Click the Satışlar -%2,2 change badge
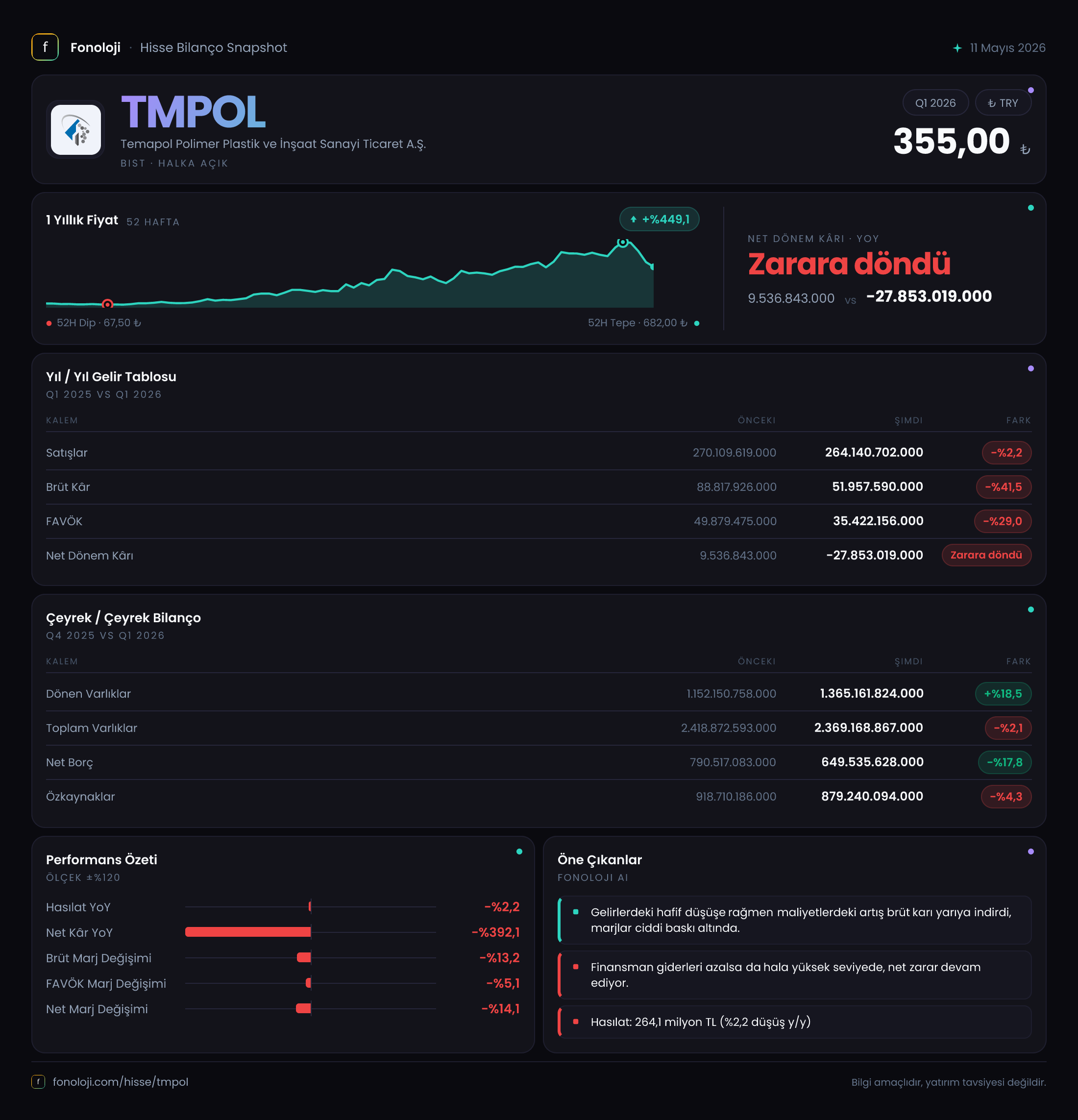This screenshot has width=1078, height=1120. coord(1006,453)
